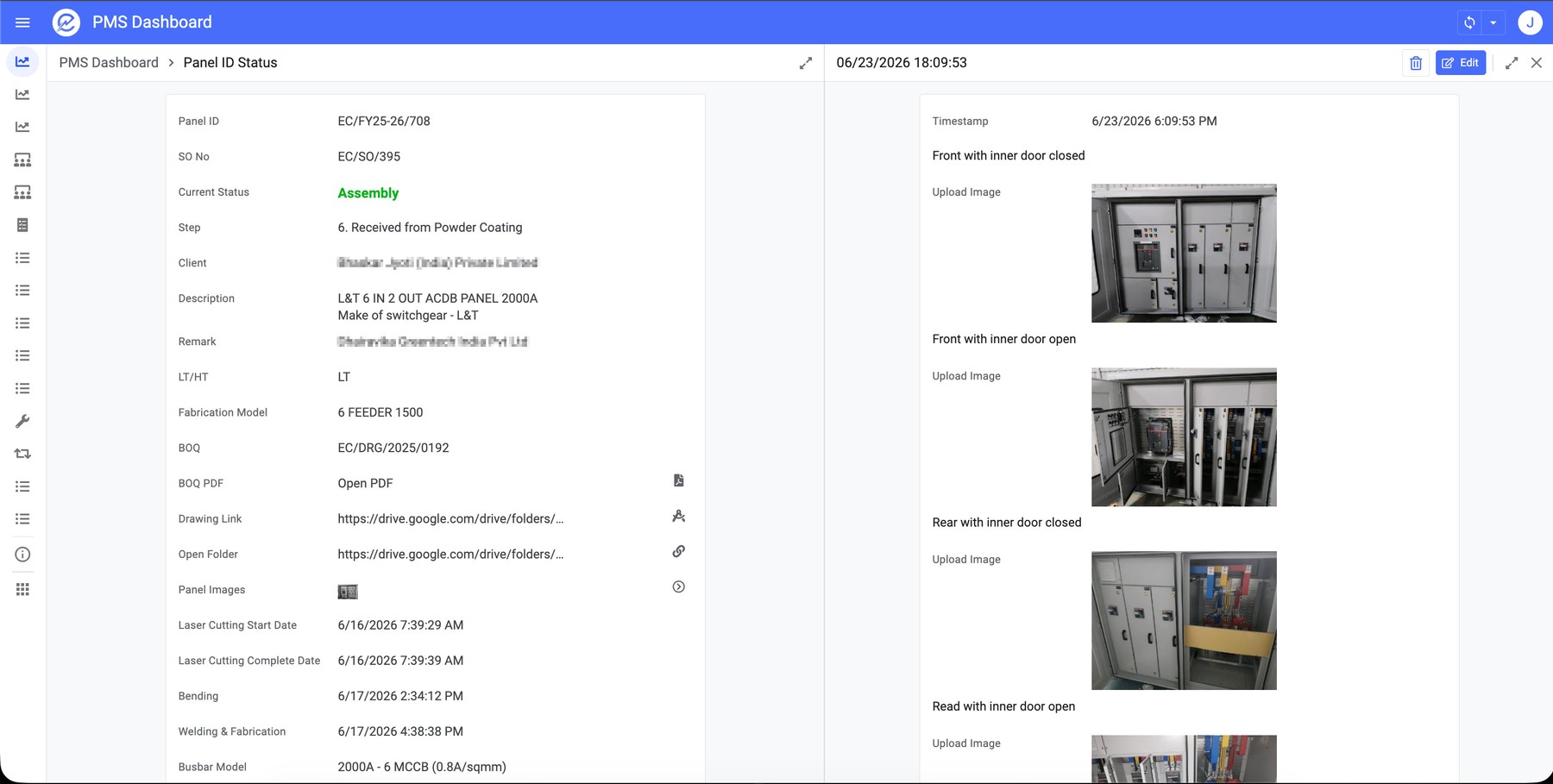Open the document form view in the sidebar
The image size is (1553, 784).
pyautogui.click(x=22, y=225)
